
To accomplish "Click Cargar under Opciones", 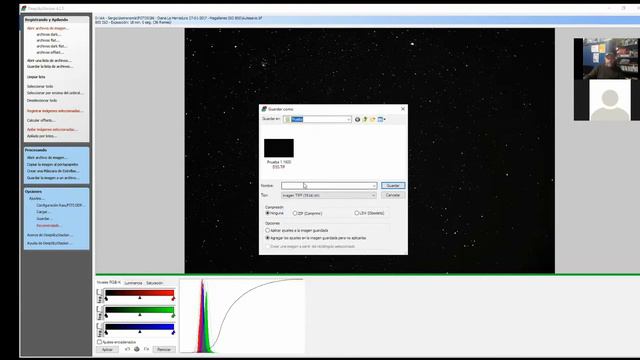I will [x=43, y=212].
